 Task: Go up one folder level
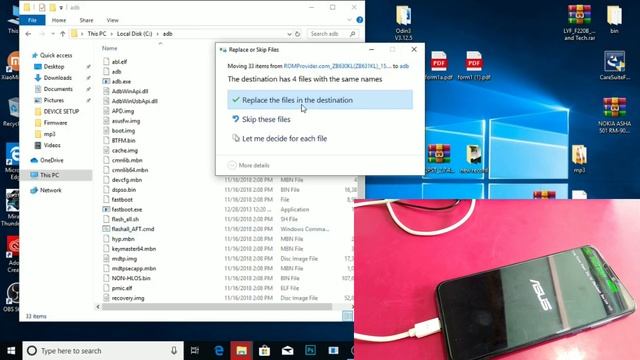point(62,34)
